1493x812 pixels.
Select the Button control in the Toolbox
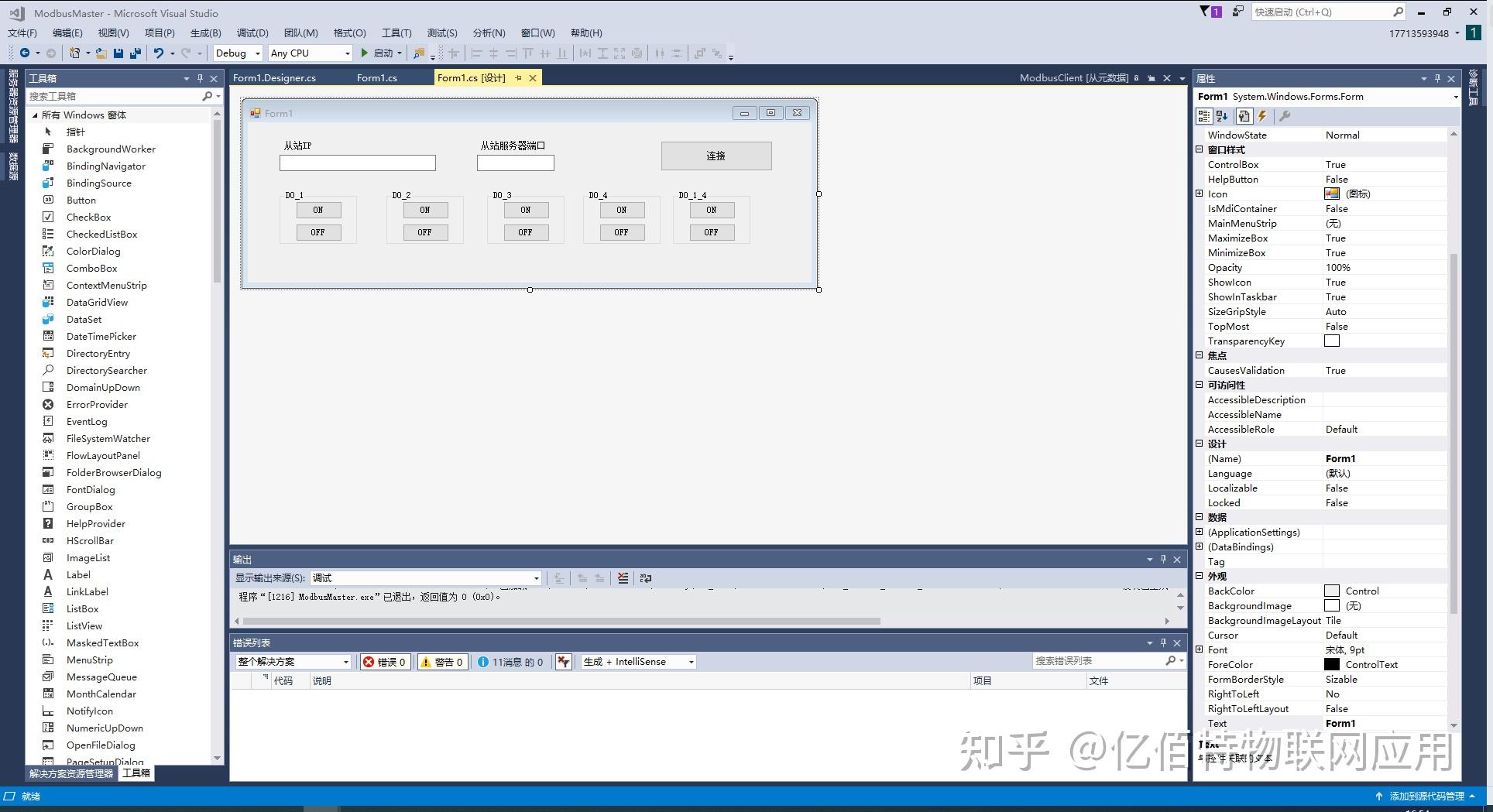coord(81,200)
